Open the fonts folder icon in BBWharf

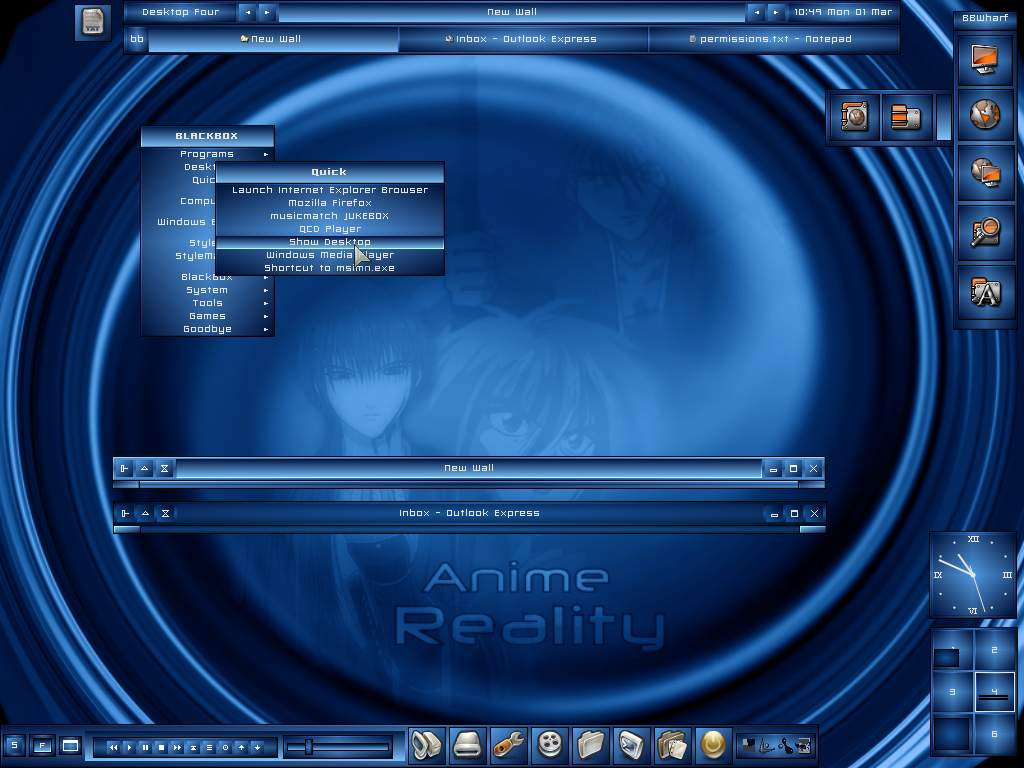[985, 291]
